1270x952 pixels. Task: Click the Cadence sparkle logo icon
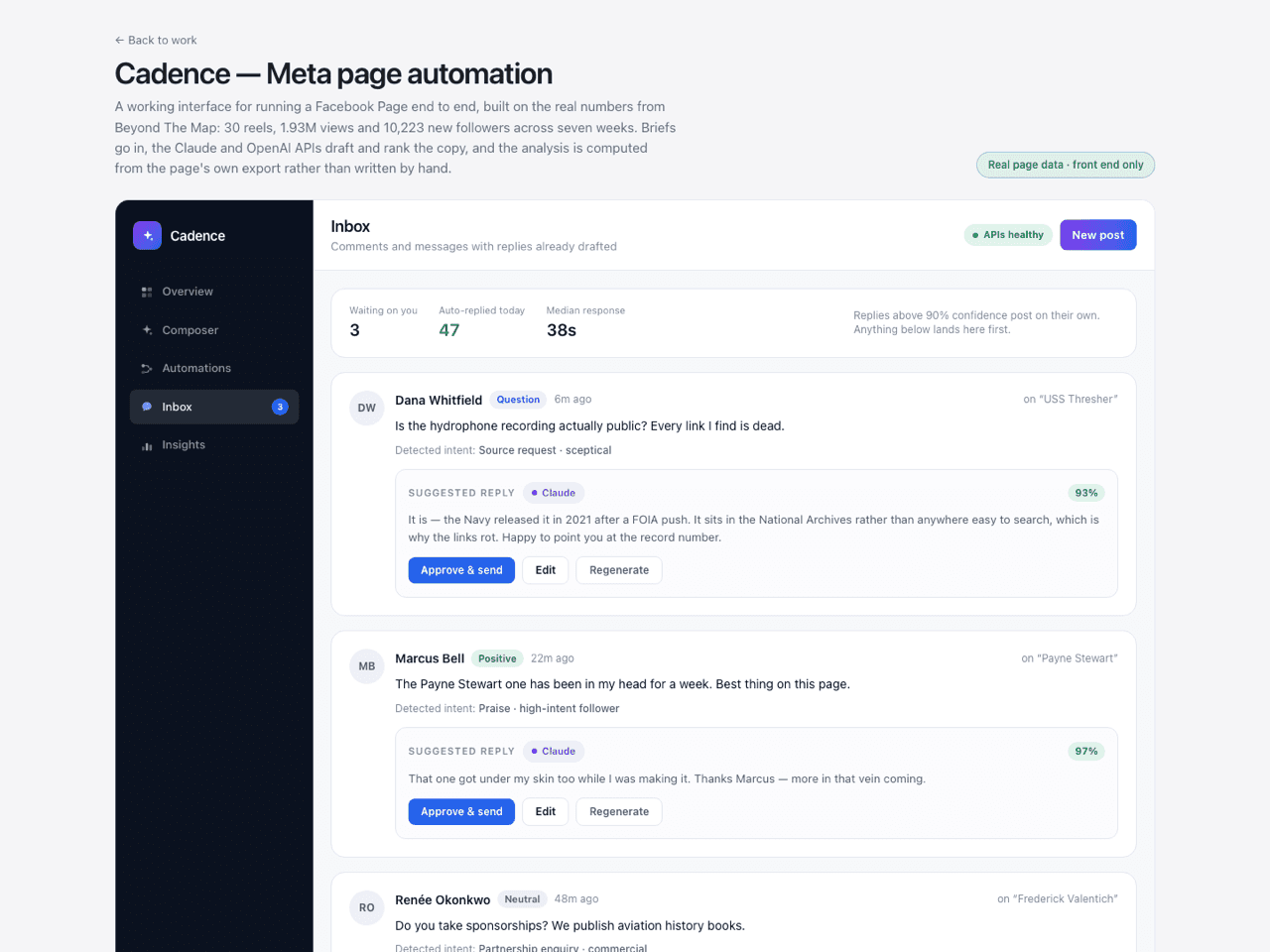(147, 235)
